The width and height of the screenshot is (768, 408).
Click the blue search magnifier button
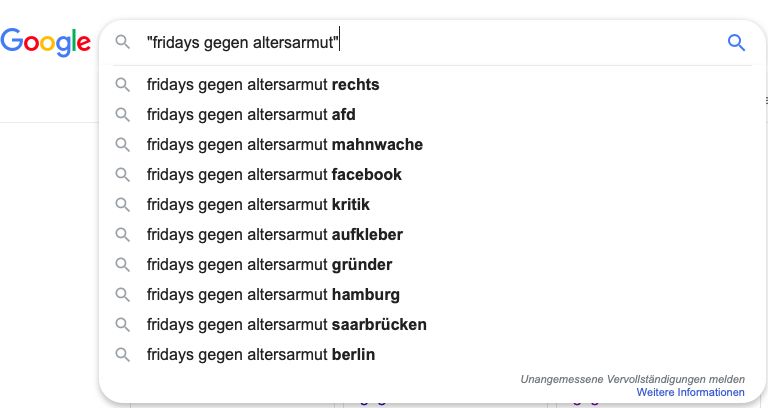pyautogui.click(x=736, y=42)
